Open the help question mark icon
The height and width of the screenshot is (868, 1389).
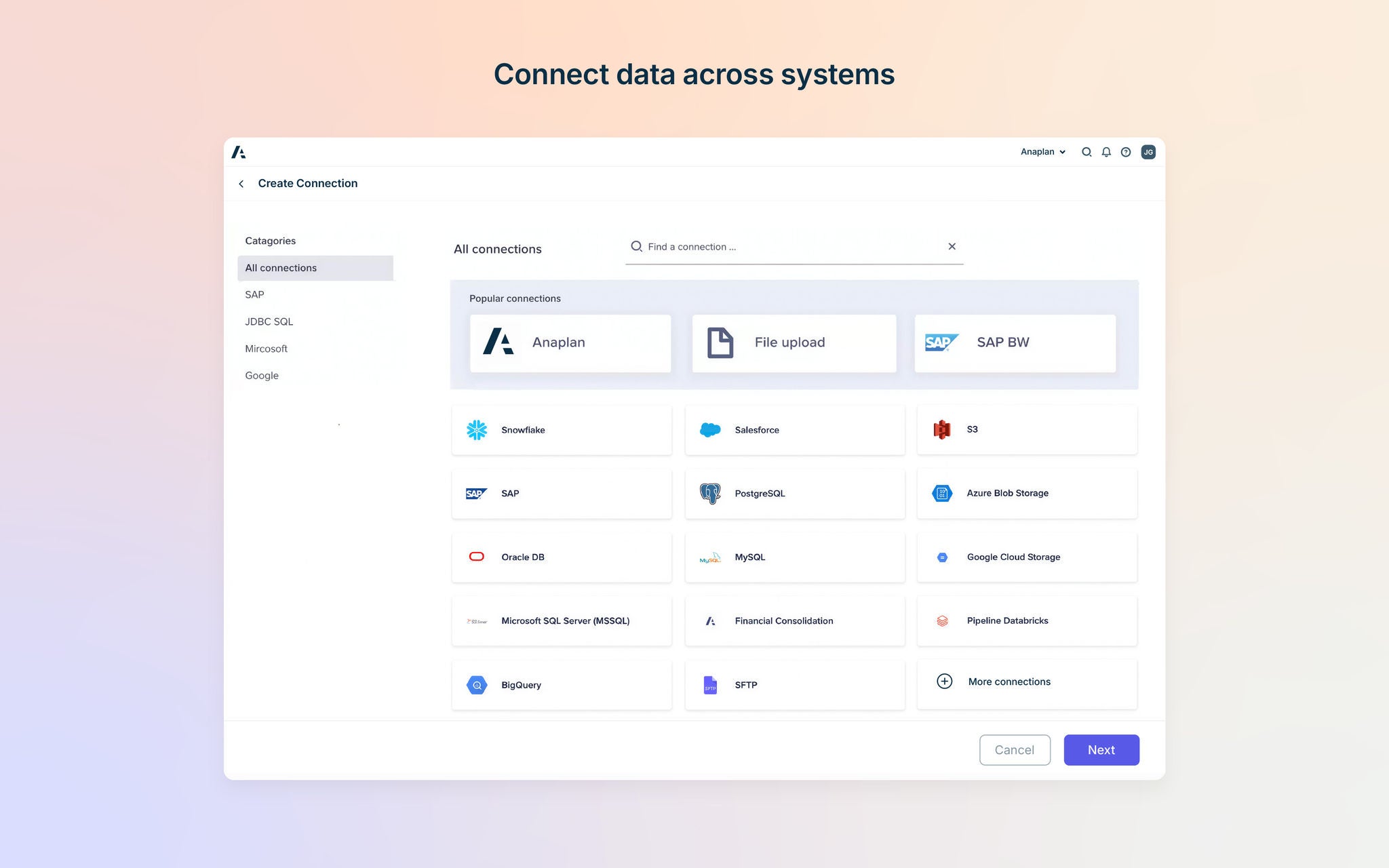(1126, 152)
